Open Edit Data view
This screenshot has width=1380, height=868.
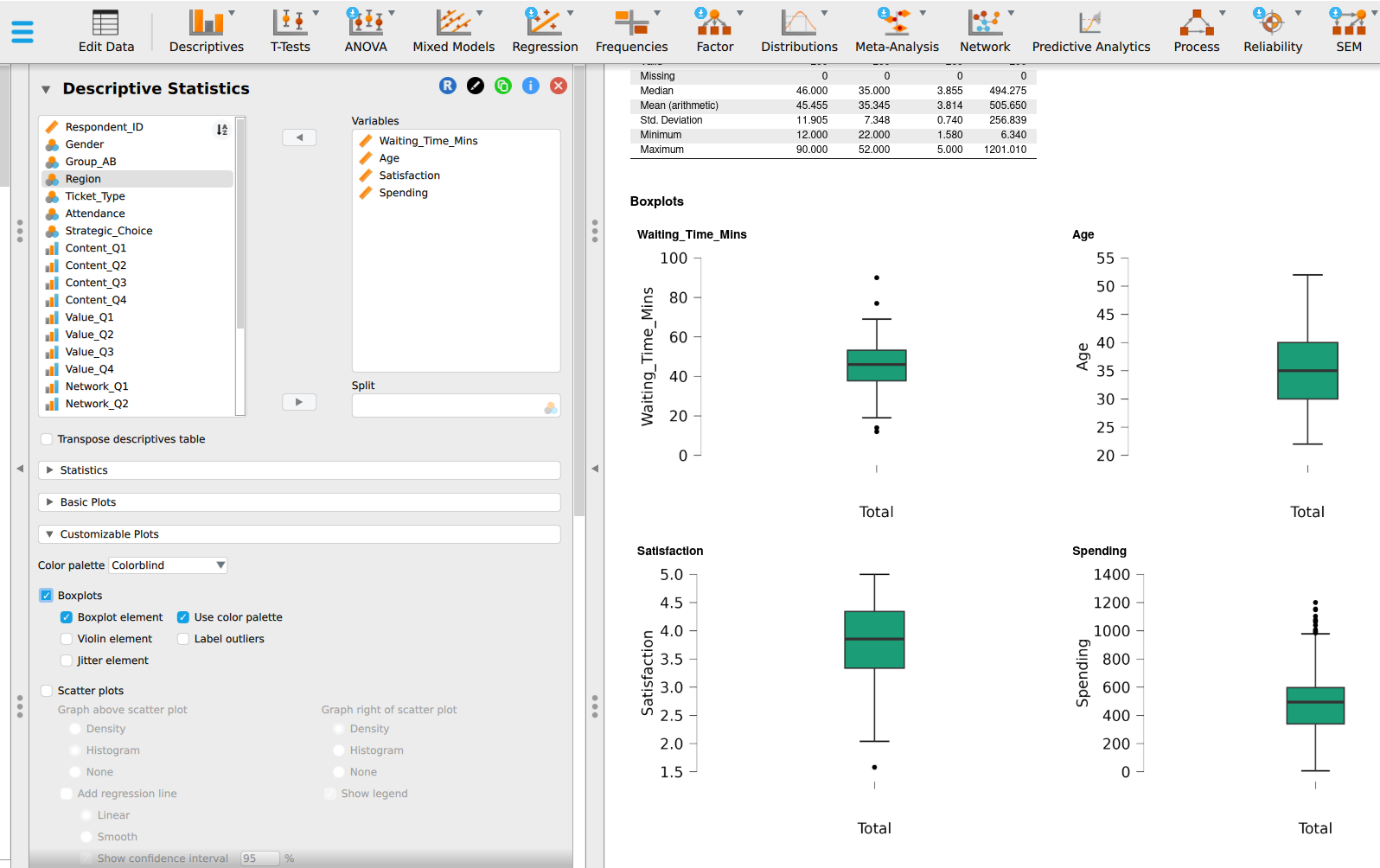pos(106,31)
